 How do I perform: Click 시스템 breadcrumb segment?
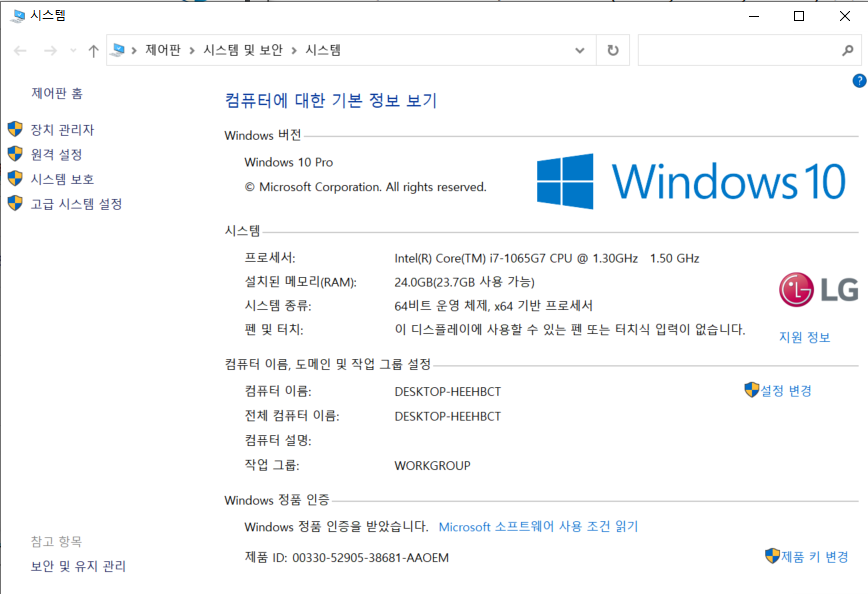[x=323, y=50]
